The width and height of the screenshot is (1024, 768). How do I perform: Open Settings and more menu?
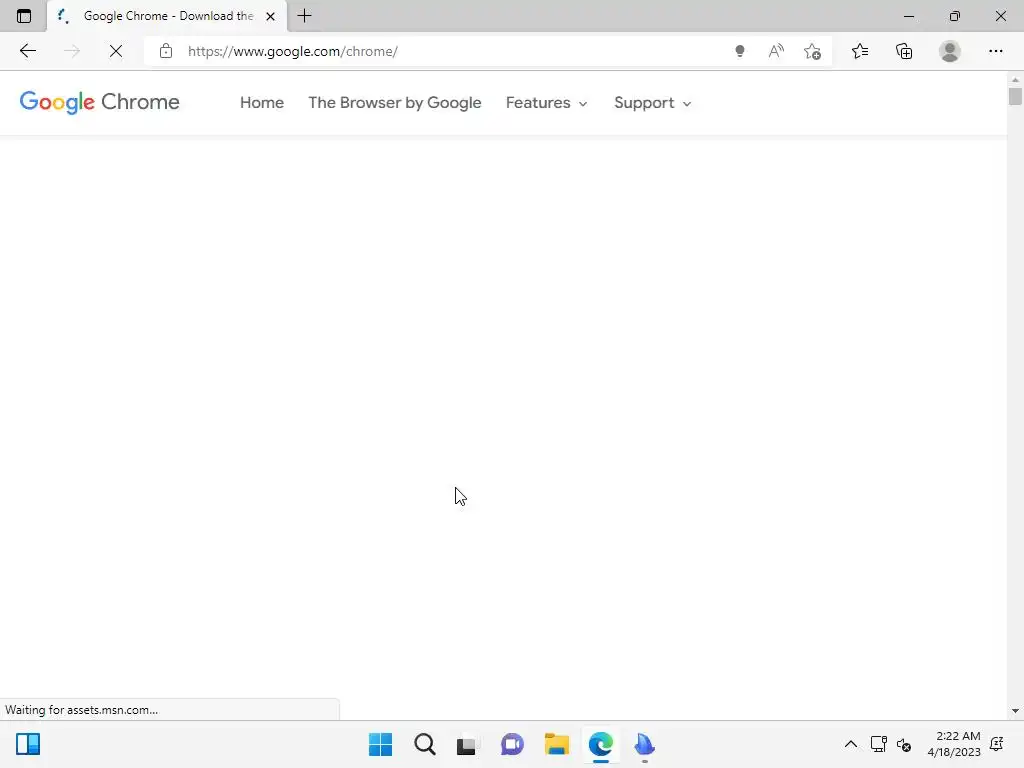click(996, 51)
